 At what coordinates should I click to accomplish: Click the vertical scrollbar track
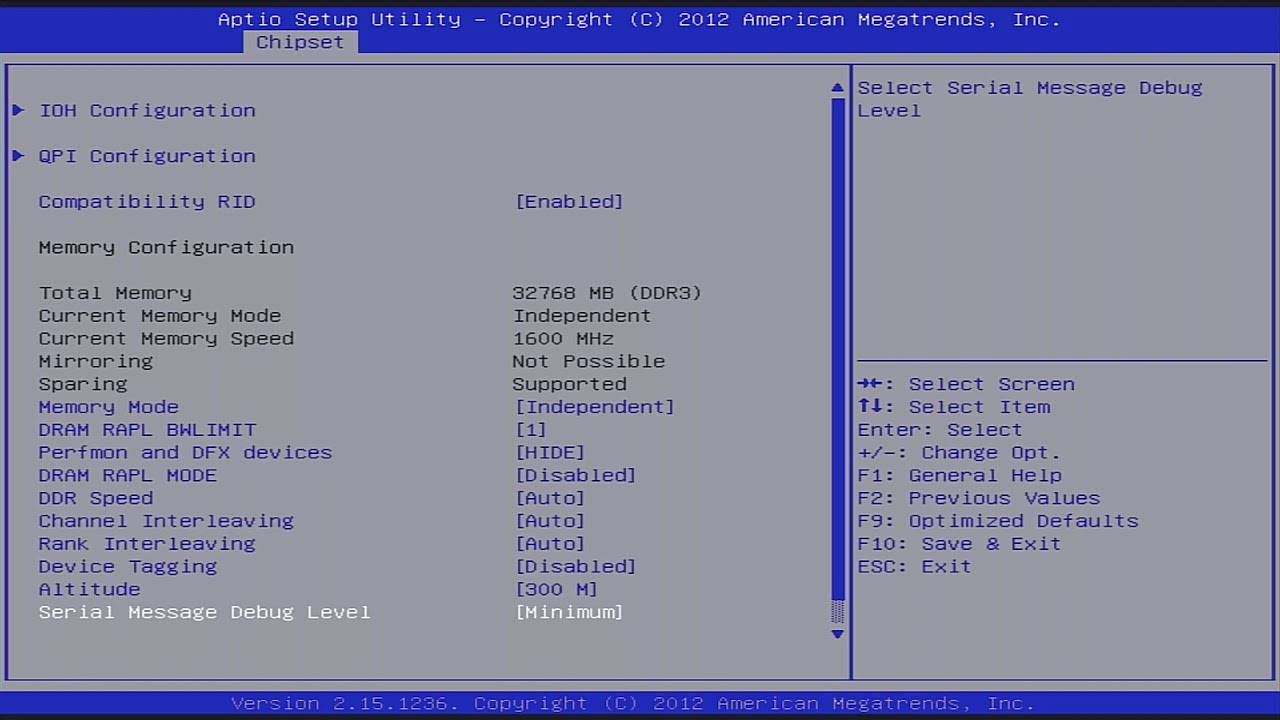pyautogui.click(x=838, y=350)
